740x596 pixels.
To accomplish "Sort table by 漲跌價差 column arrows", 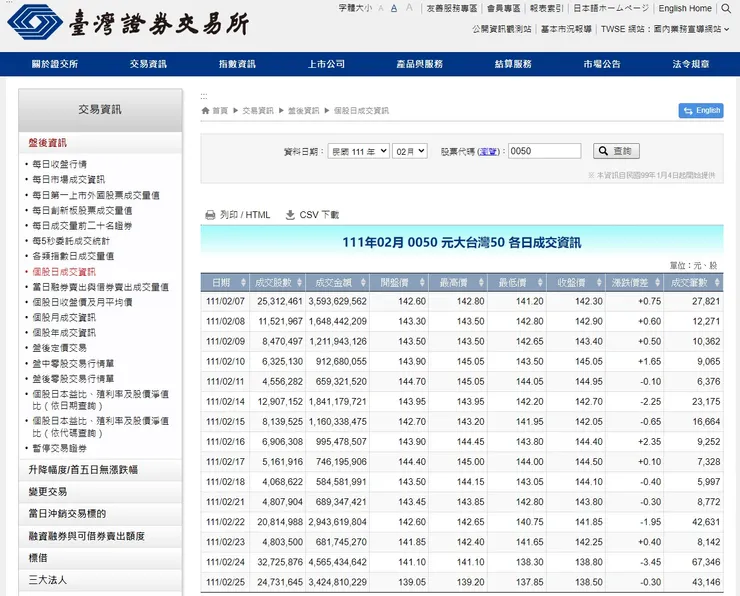I will [x=658, y=283].
